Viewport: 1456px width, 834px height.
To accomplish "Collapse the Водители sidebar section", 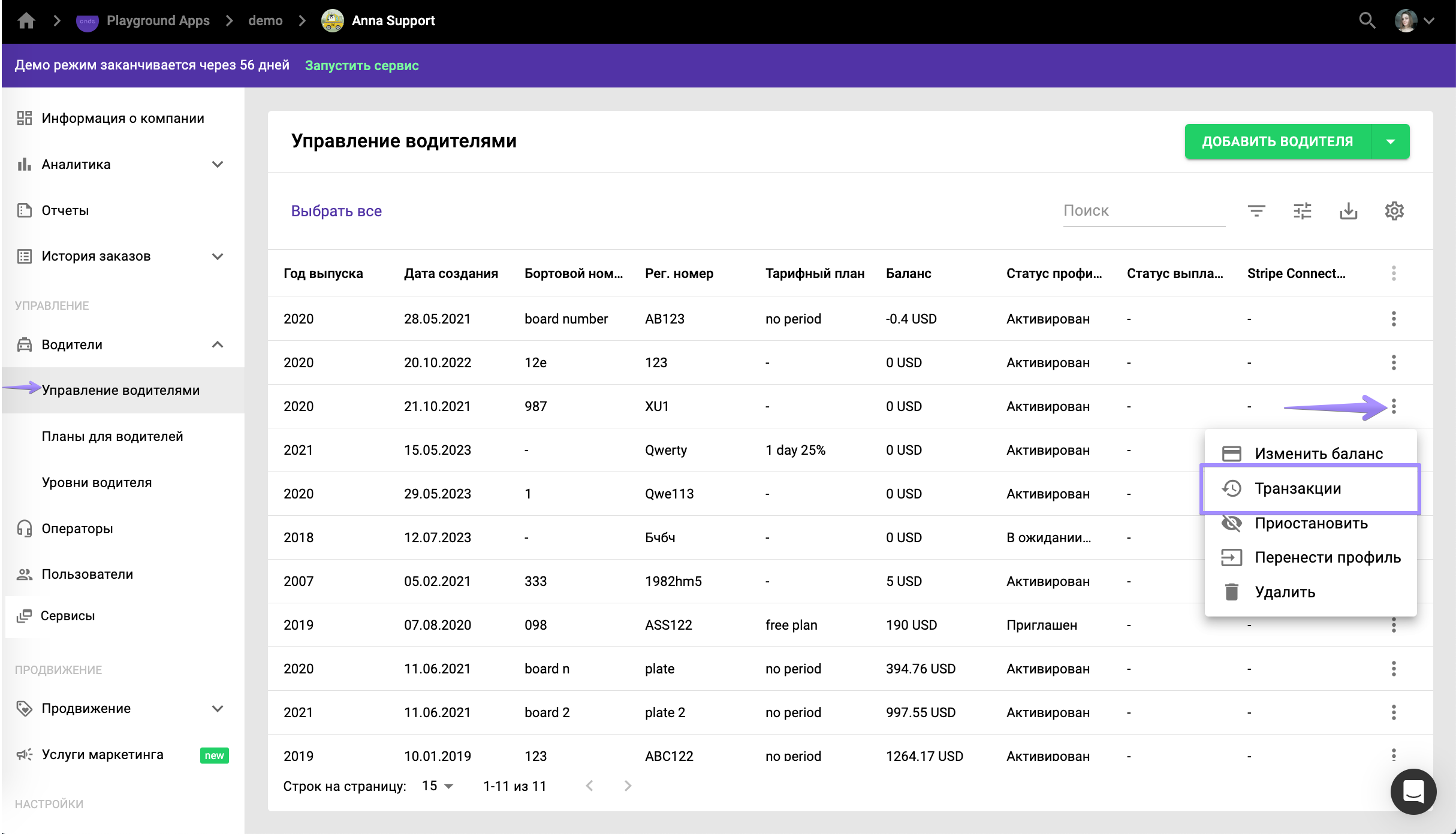I will click(218, 345).
